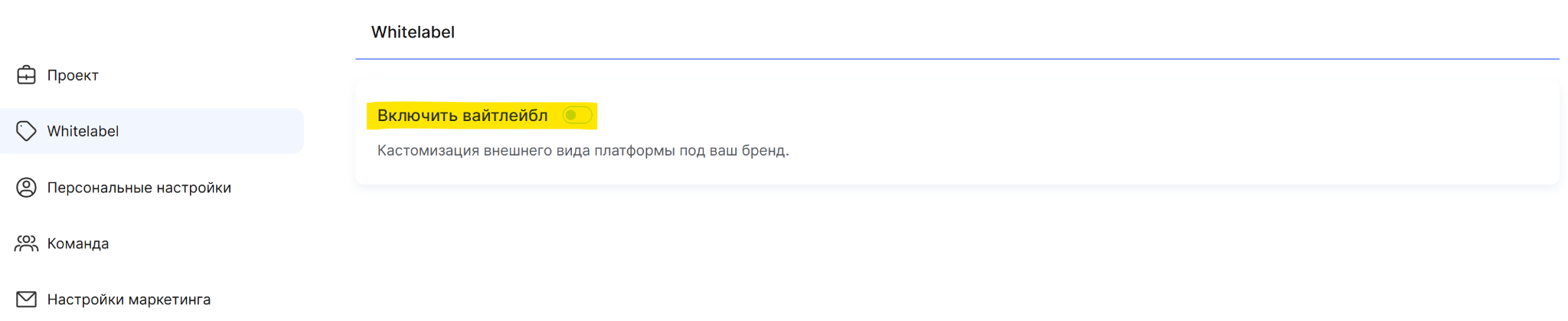1568x321 pixels.
Task: Click the tag icon beside Whitelabel
Action: coord(26,131)
